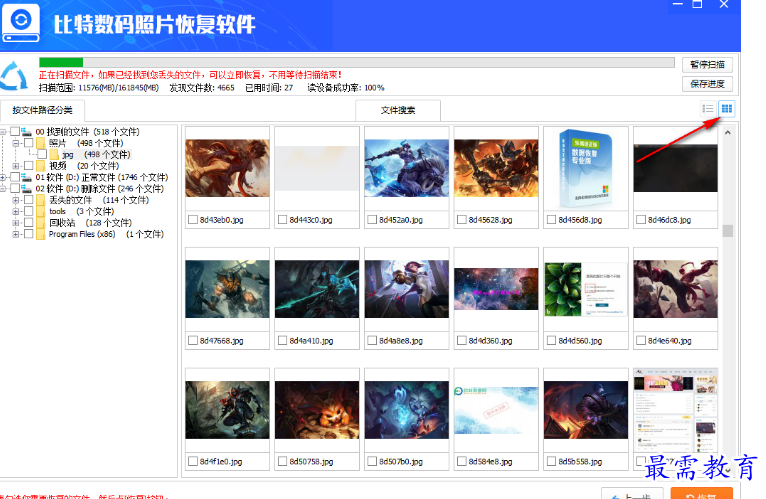Click the recycle scanning icon
Screen dimensions: 766x499
(x=15, y=76)
